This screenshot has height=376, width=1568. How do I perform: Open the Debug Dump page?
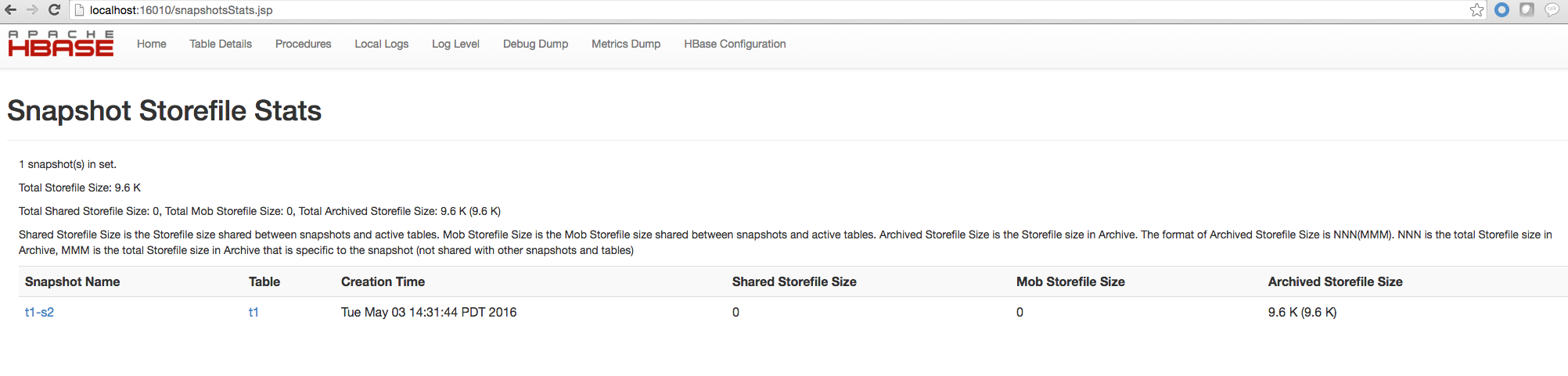pyautogui.click(x=535, y=44)
